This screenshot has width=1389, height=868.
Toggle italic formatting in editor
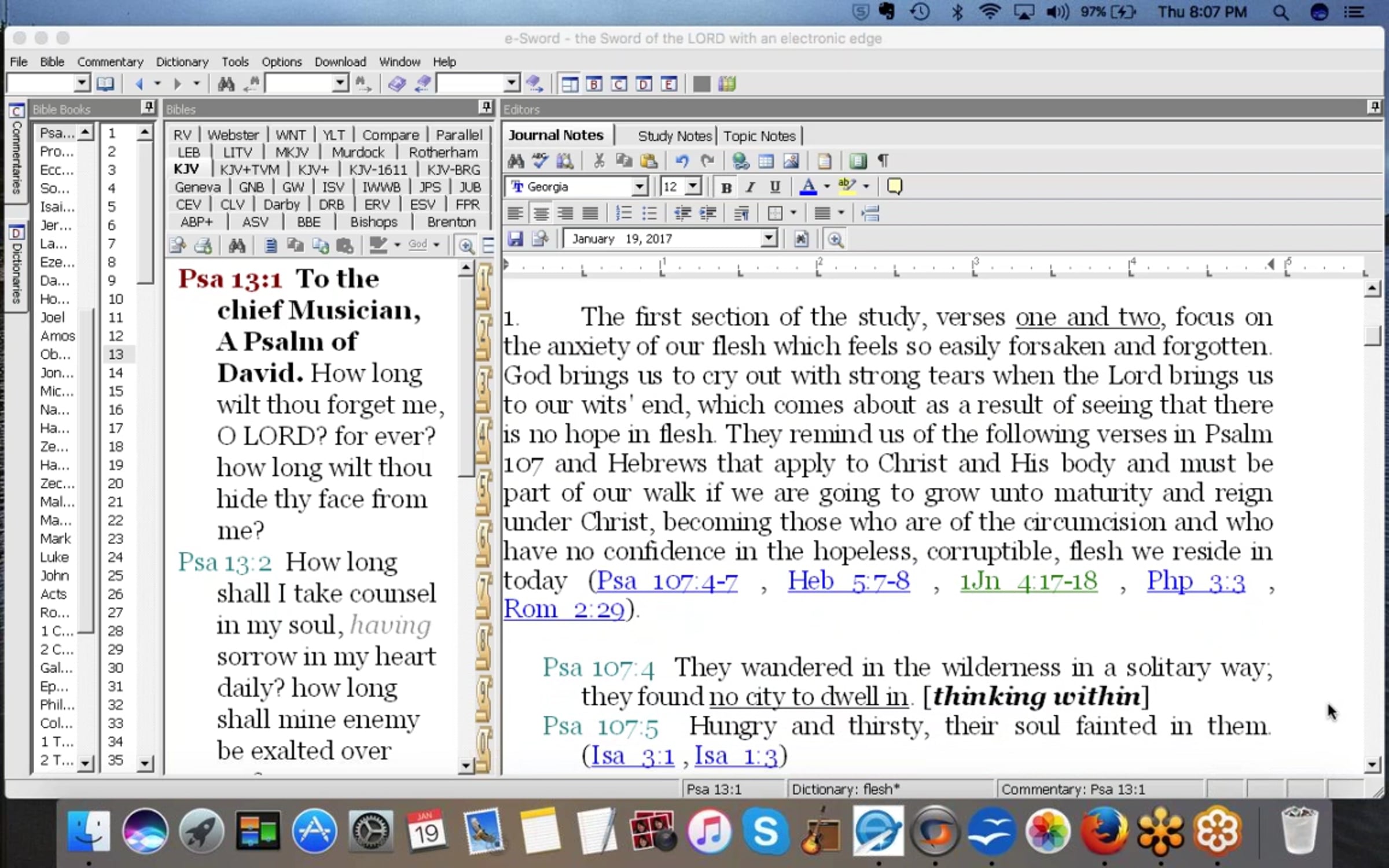point(751,187)
